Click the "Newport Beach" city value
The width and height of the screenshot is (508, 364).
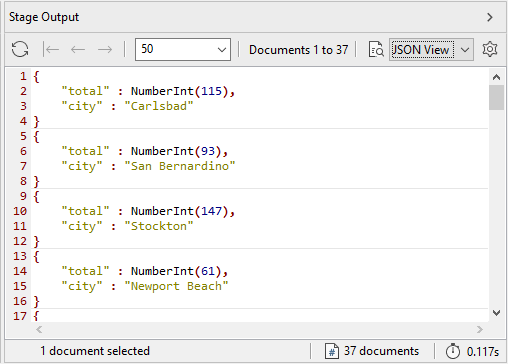click(x=176, y=286)
